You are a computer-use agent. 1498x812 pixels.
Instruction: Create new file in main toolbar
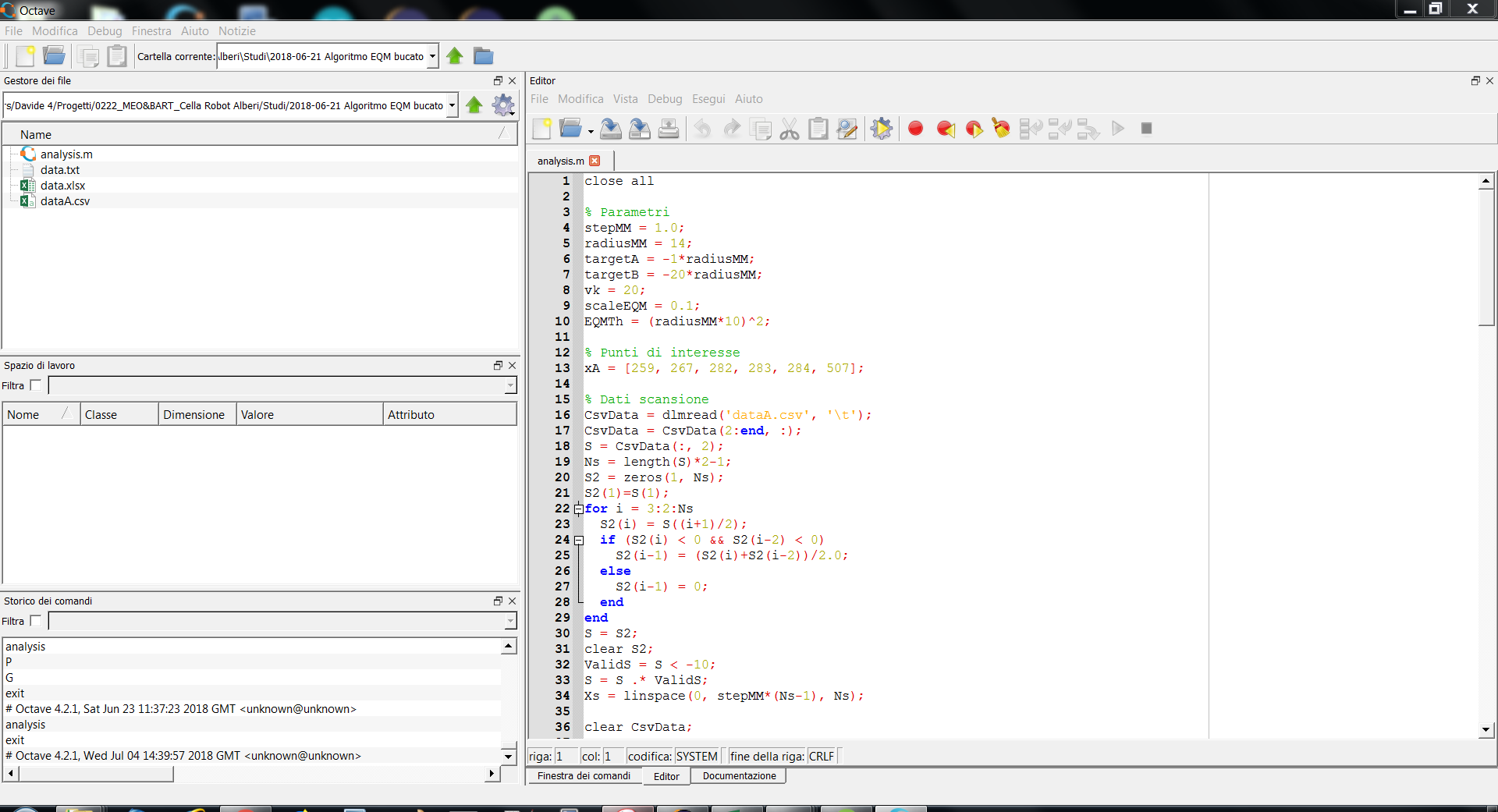[25, 56]
